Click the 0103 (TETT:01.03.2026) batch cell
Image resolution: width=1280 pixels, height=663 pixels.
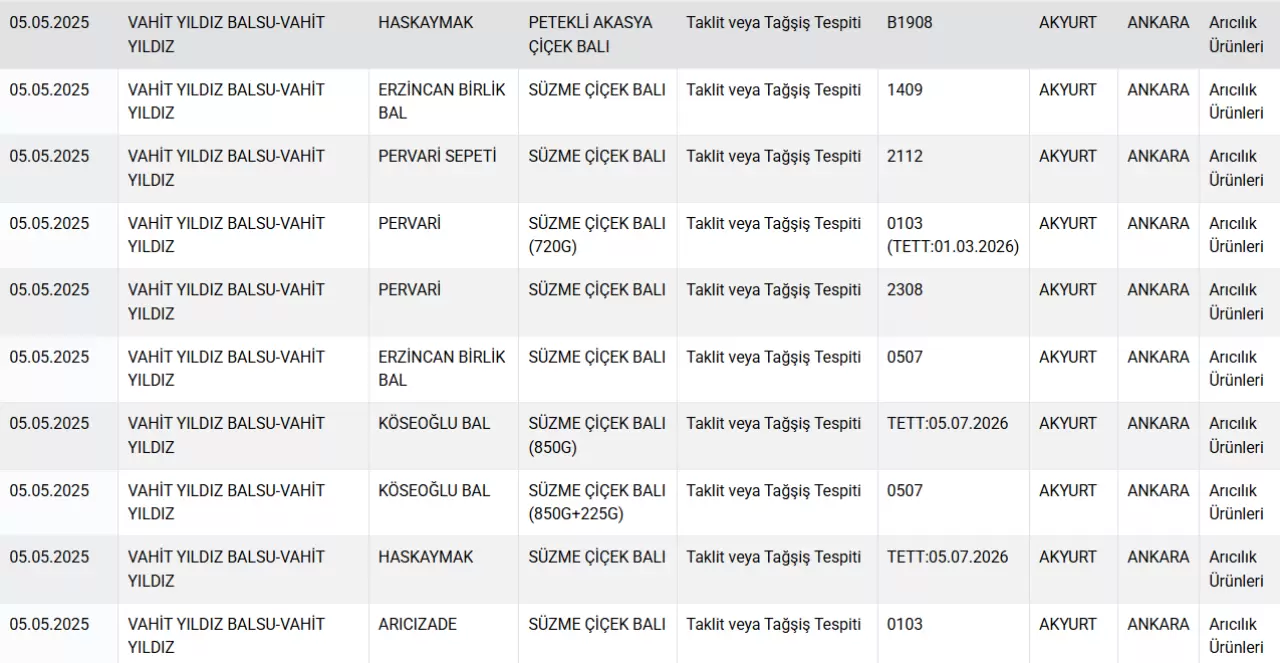point(952,235)
